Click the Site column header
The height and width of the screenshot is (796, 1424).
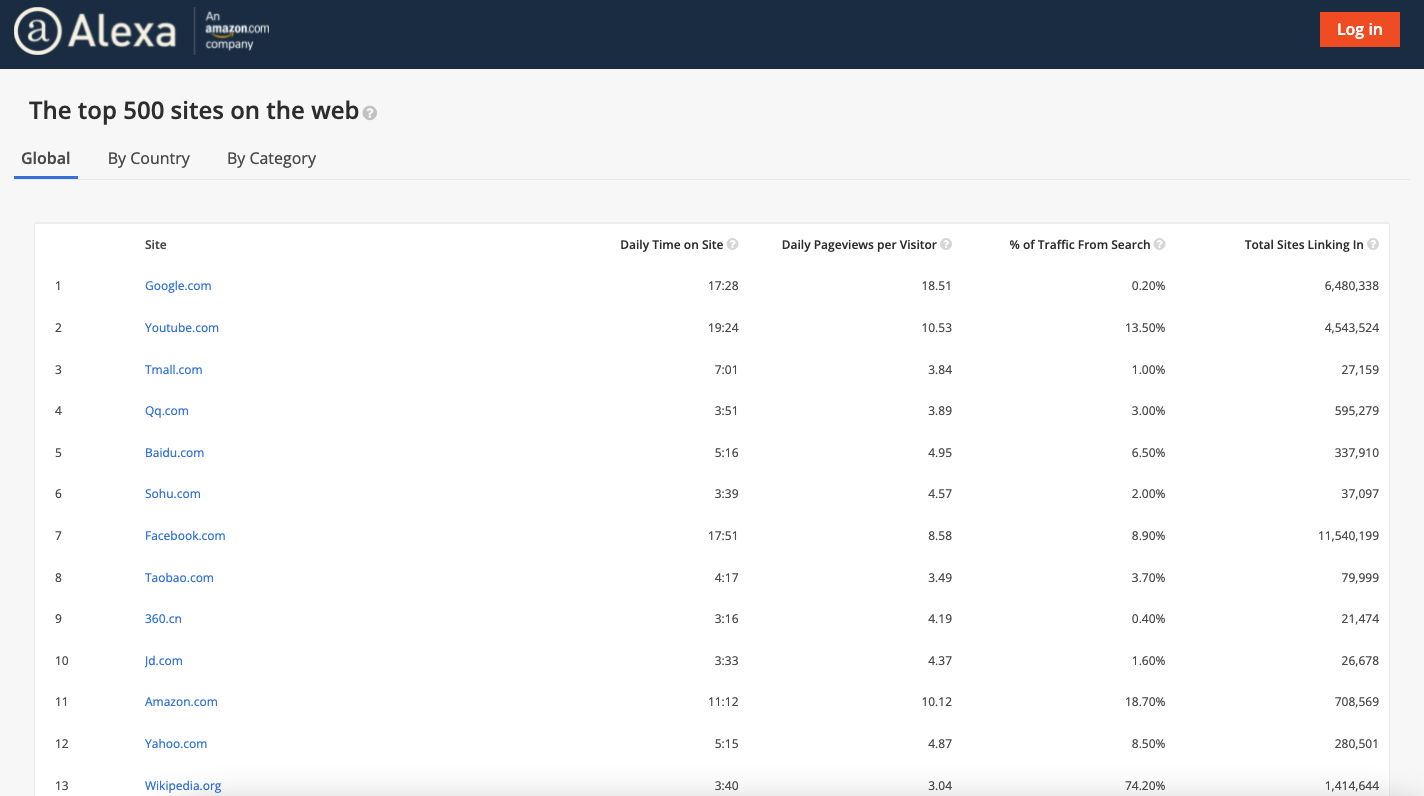click(x=155, y=244)
